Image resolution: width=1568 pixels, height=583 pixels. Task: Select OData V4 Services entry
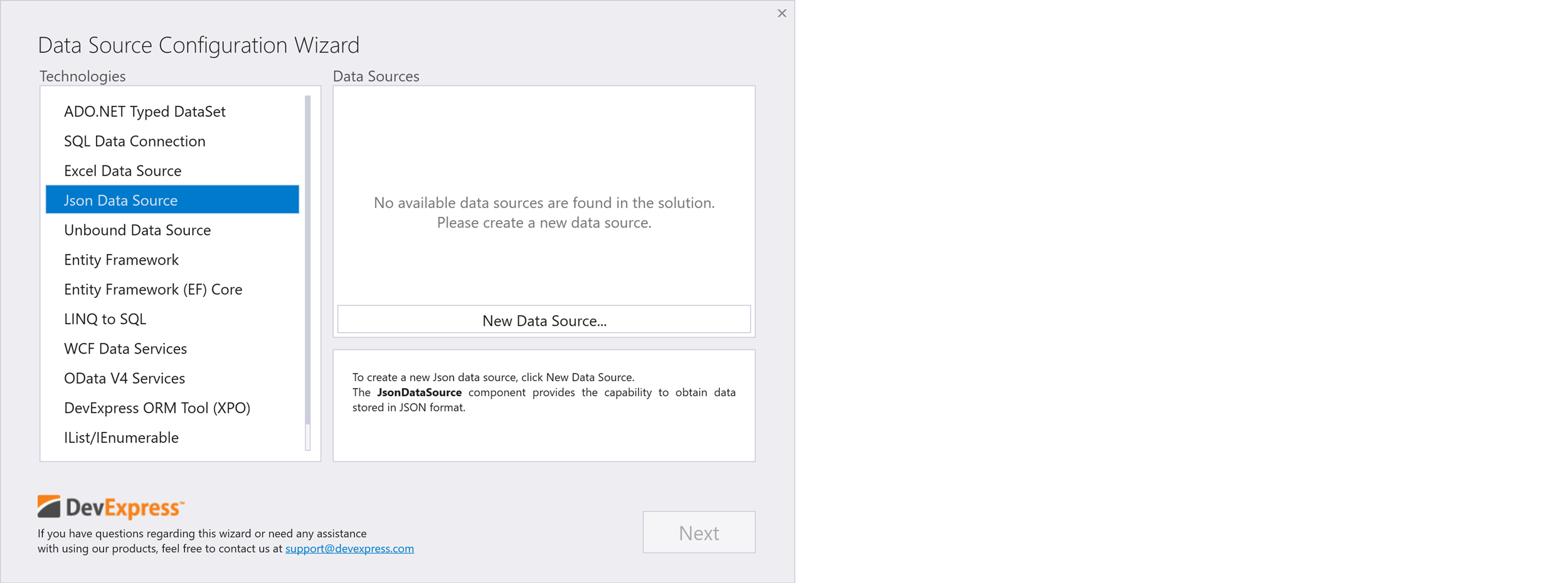pos(172,377)
